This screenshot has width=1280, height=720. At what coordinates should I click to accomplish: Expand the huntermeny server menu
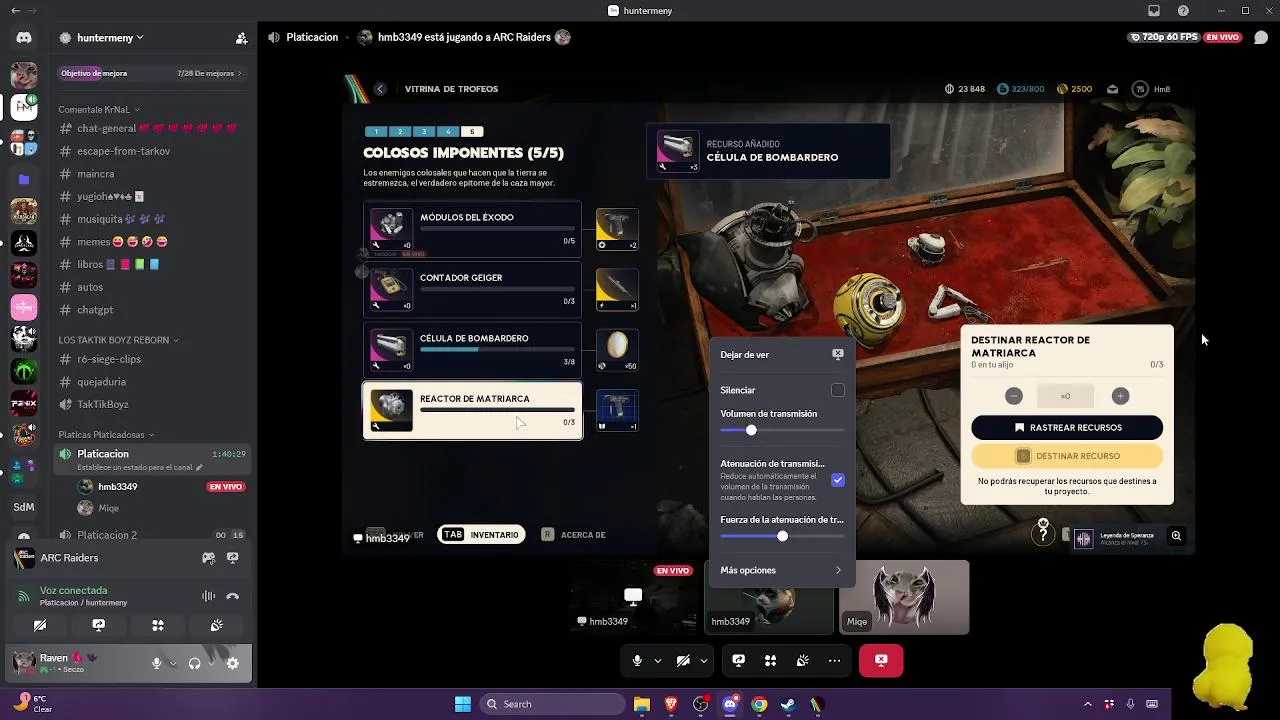coord(110,38)
